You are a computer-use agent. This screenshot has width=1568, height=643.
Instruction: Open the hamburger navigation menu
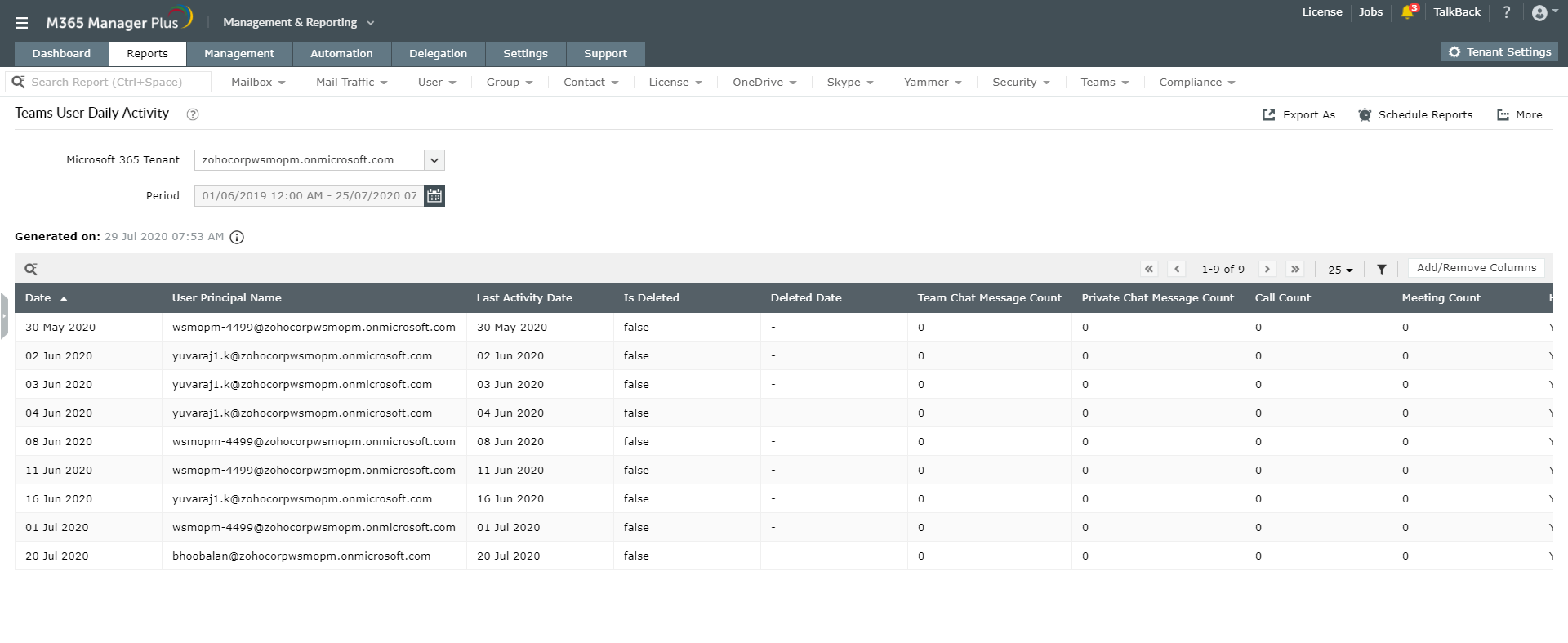22,23
